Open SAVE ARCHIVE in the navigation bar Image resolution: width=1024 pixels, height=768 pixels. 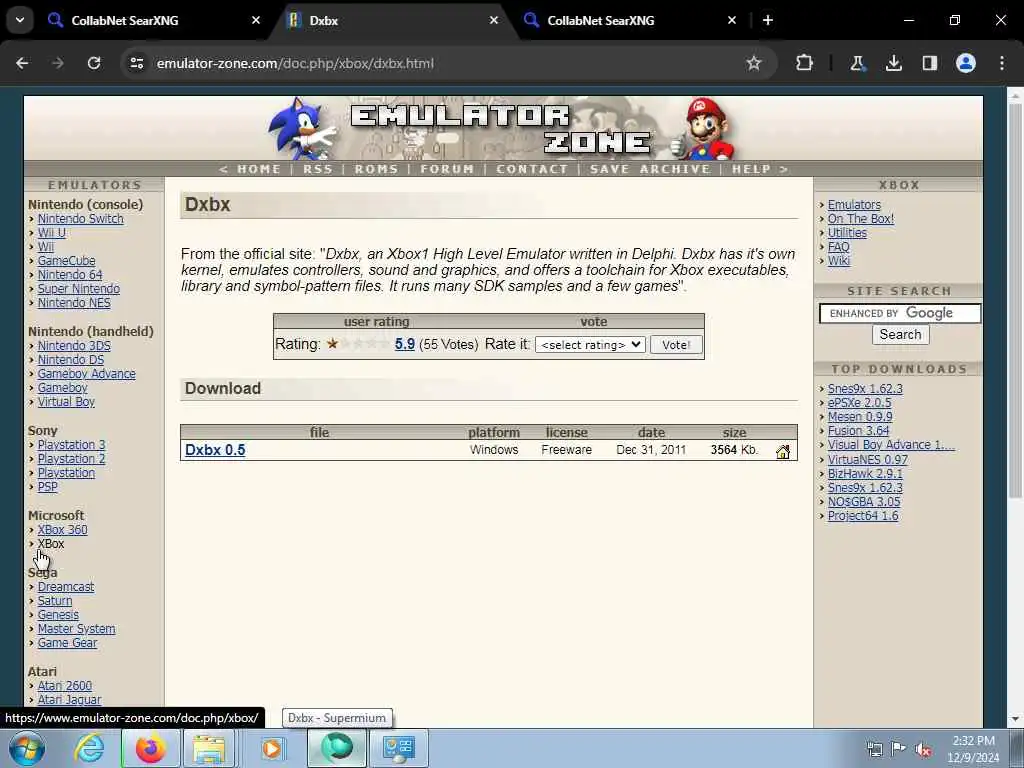pos(650,169)
